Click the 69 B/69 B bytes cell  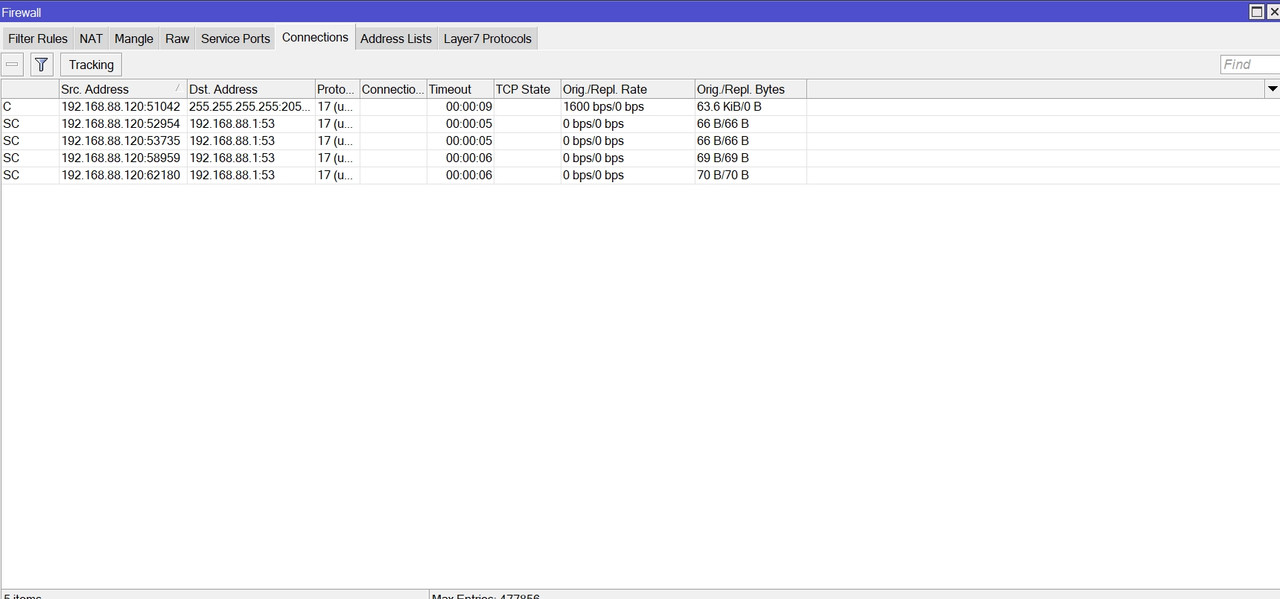tap(751, 158)
